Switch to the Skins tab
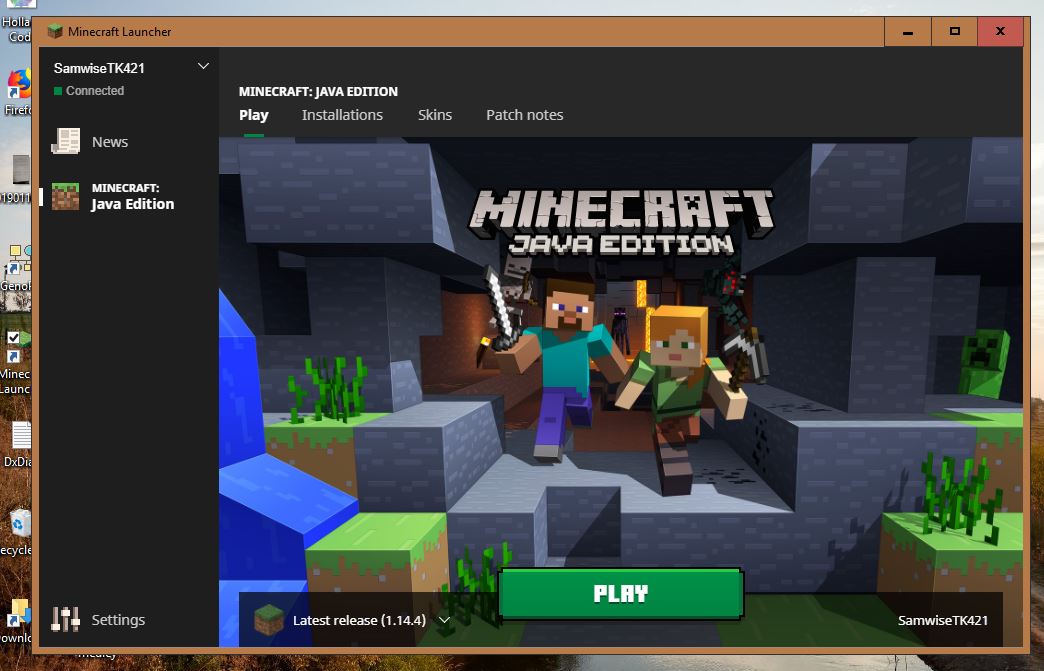The image size is (1044, 671). pos(435,115)
